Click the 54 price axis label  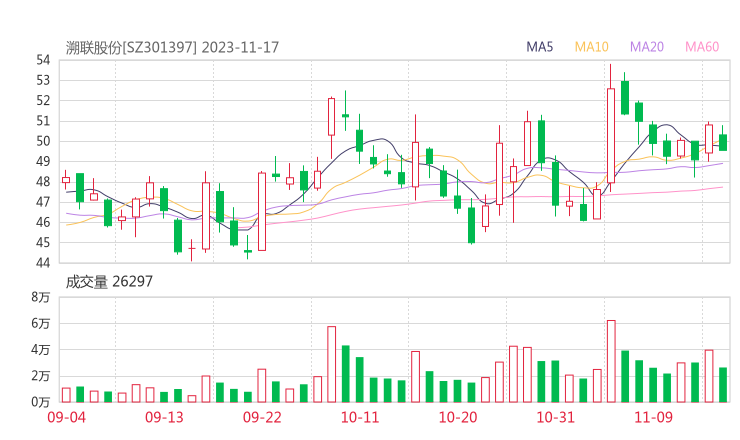43,60
